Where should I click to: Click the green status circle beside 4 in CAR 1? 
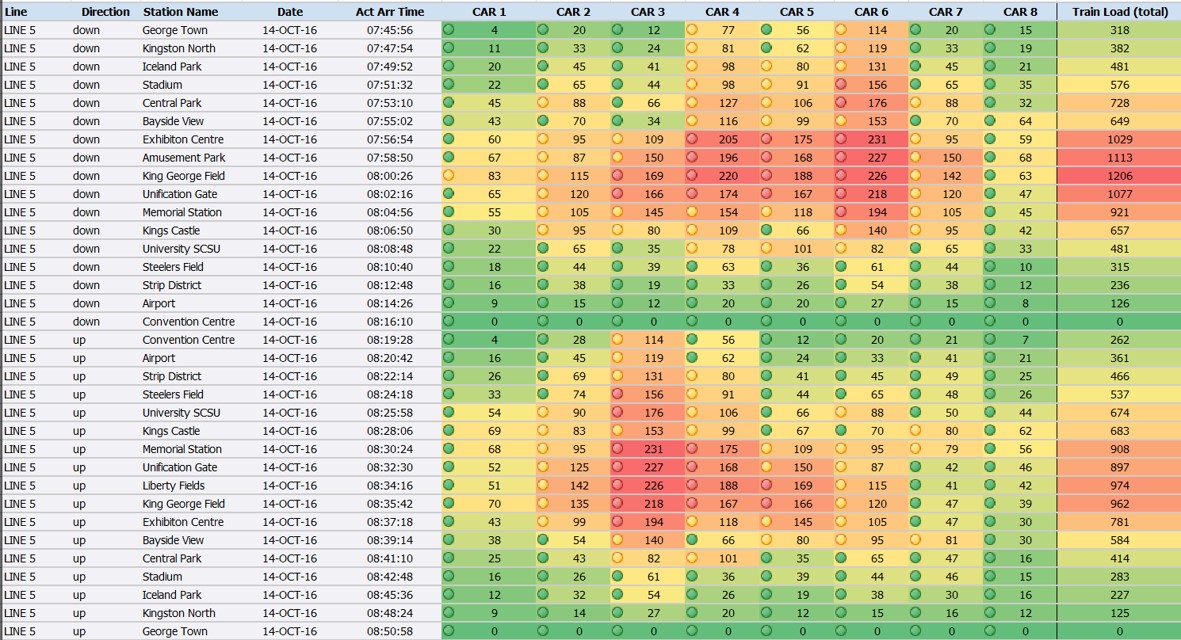449,30
